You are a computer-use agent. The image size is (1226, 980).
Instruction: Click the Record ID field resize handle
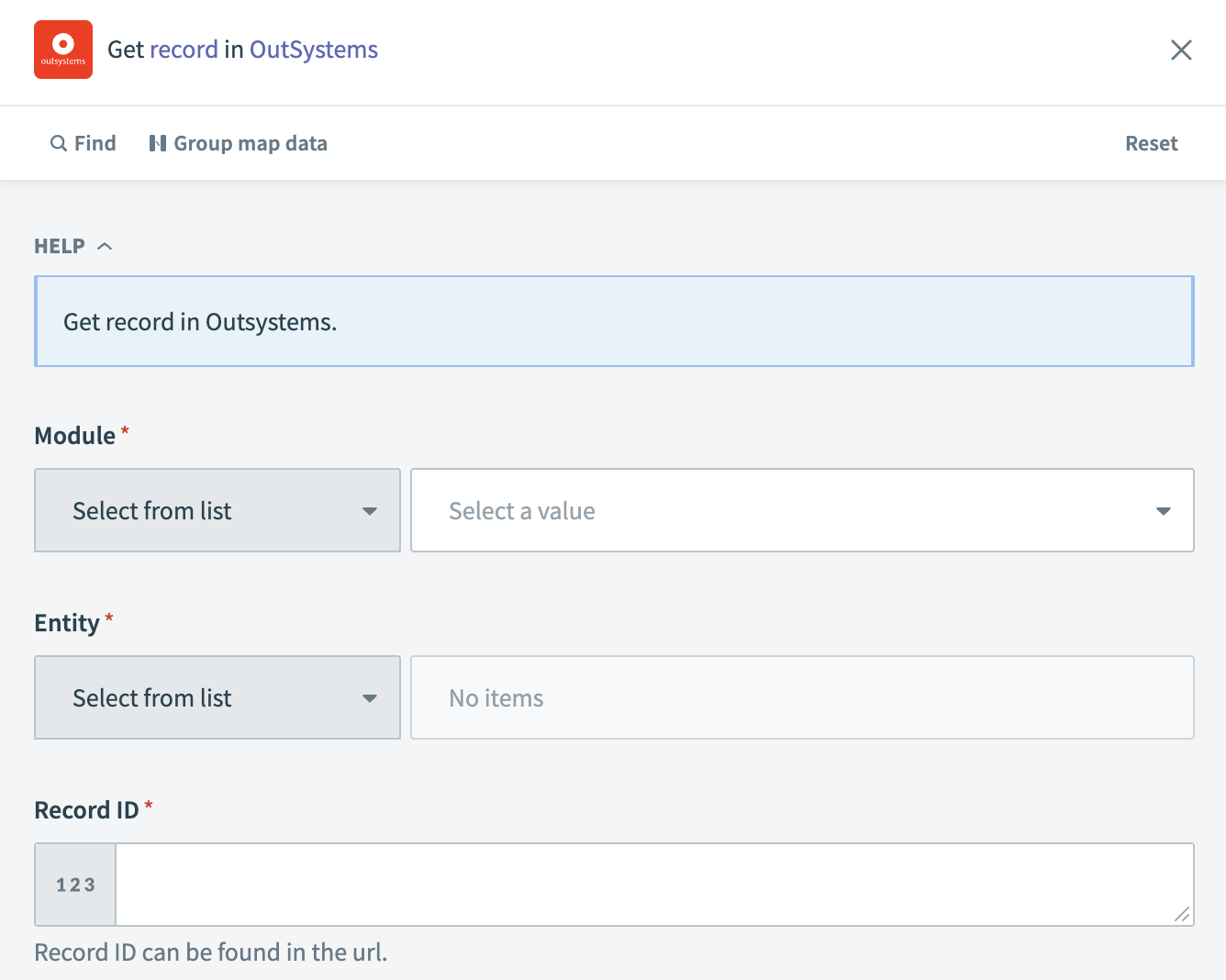pos(1182,914)
